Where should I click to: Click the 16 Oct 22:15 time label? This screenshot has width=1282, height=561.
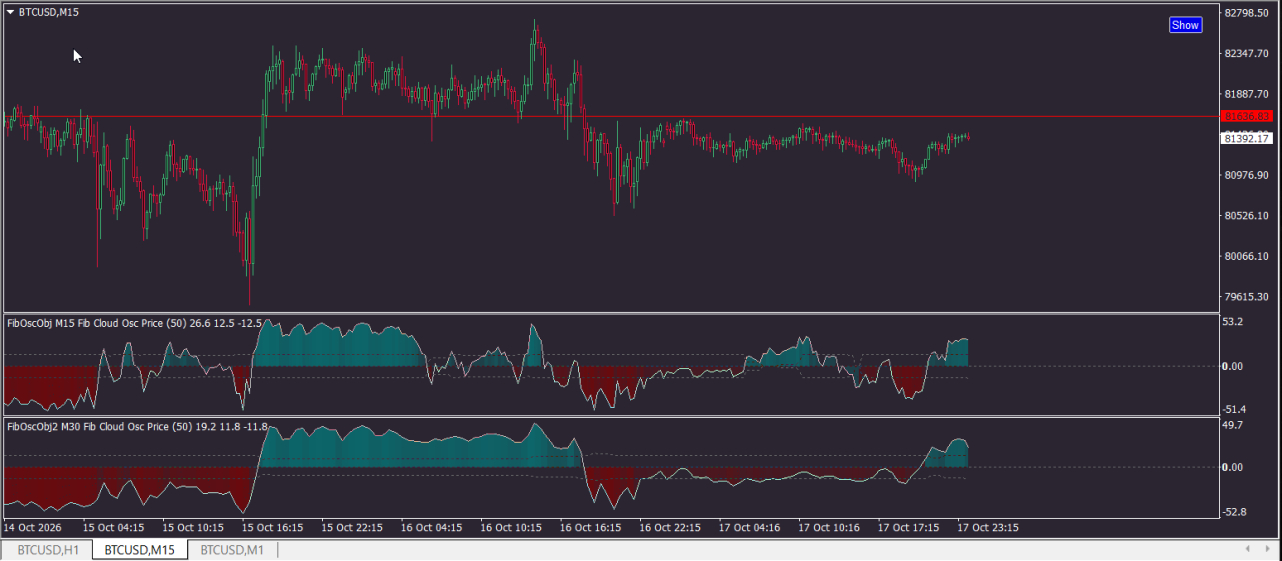coord(670,527)
